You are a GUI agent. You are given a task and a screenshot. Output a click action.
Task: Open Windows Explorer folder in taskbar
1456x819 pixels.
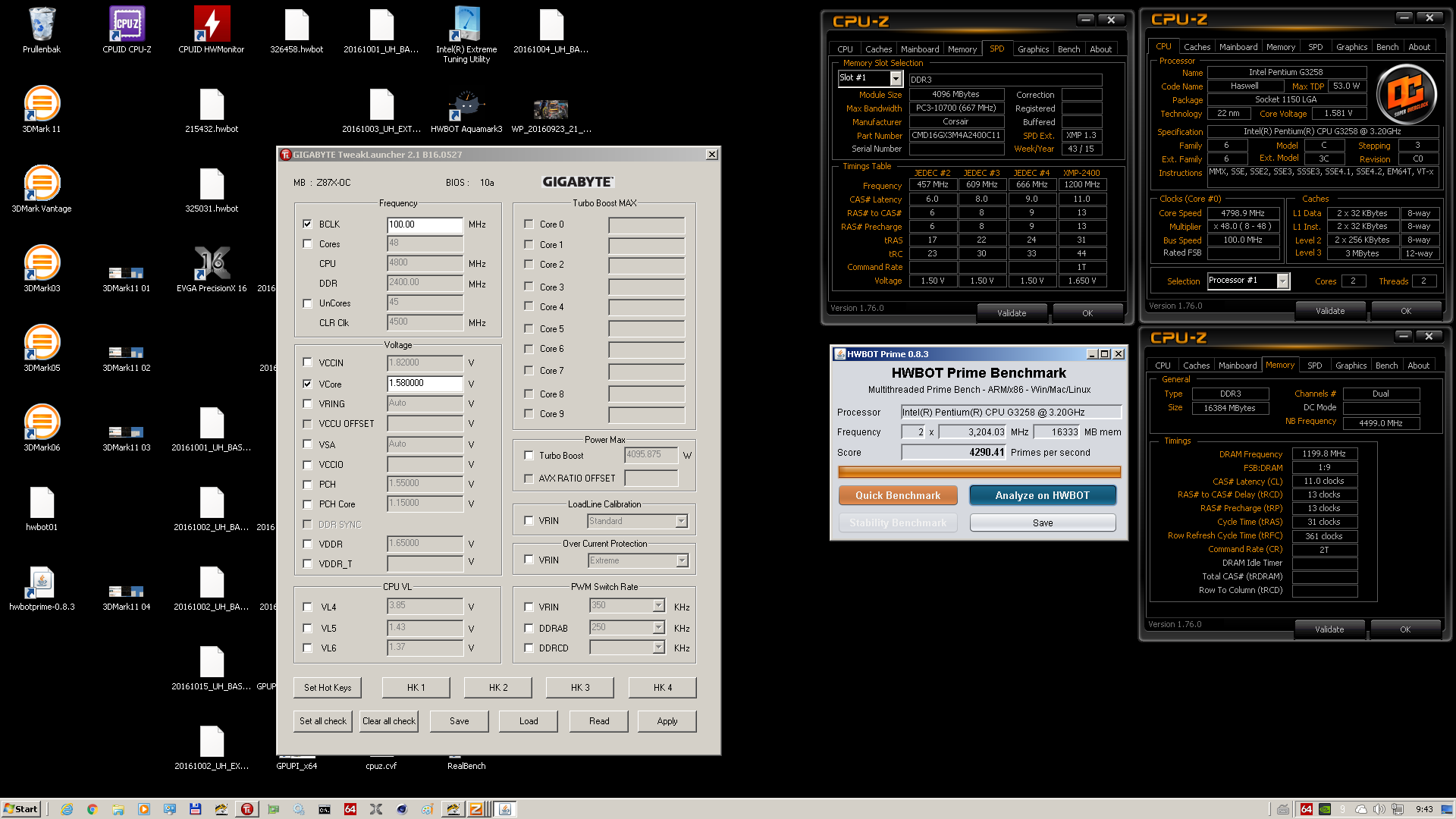[x=118, y=809]
